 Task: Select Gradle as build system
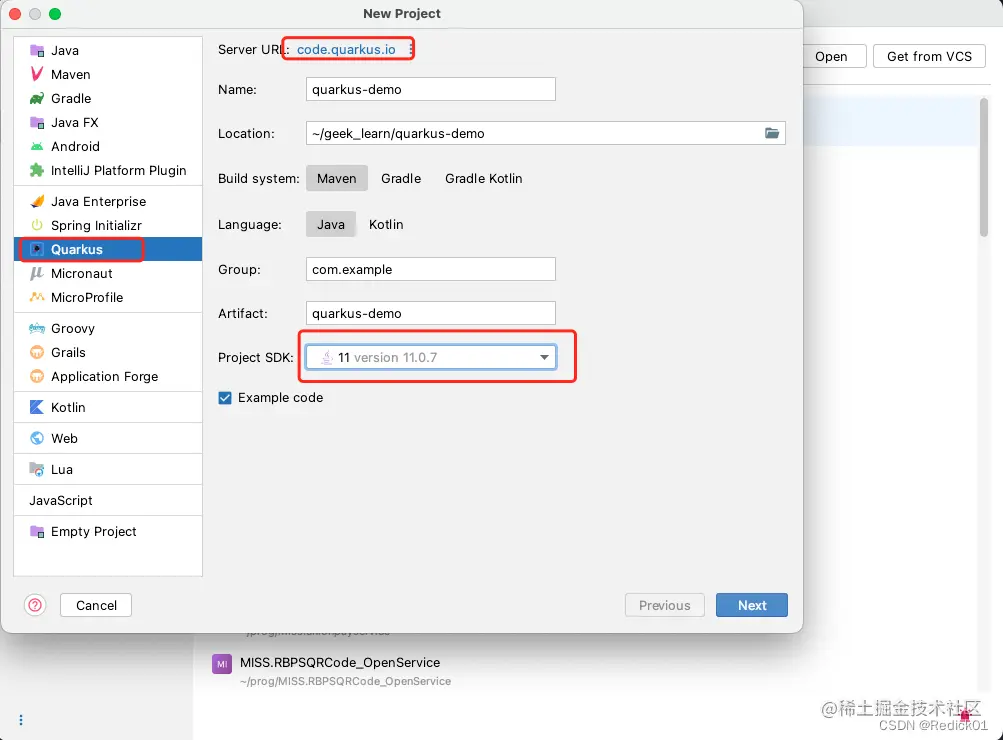[401, 178]
